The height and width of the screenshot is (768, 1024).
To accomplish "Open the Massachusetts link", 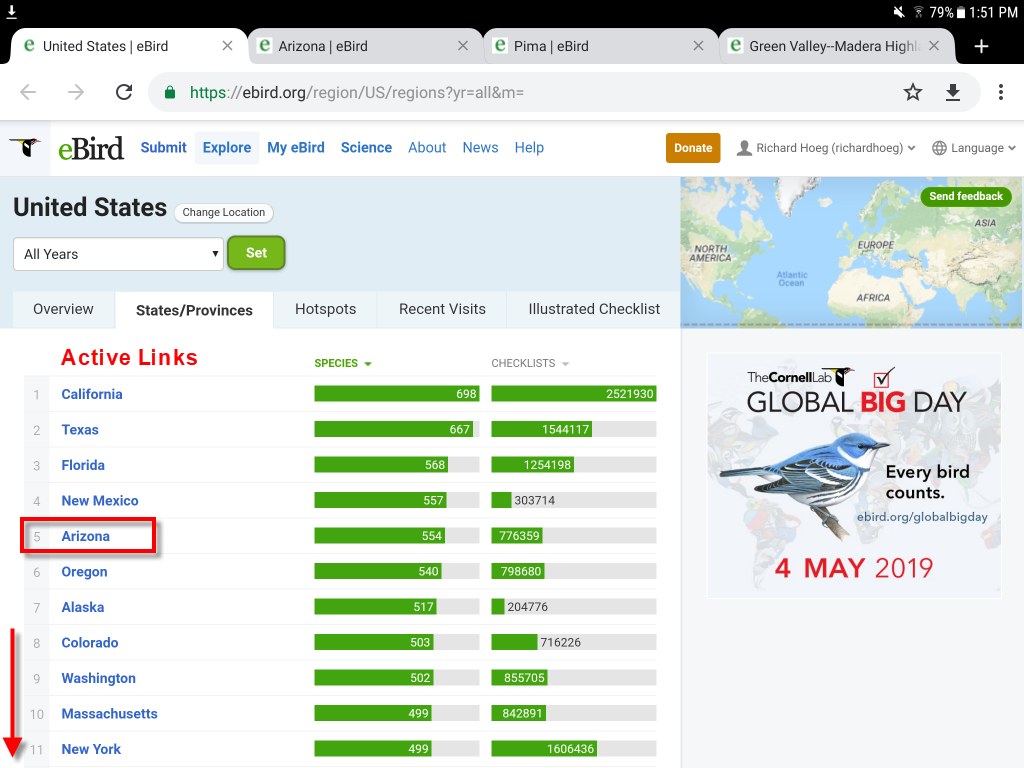I will (110, 714).
